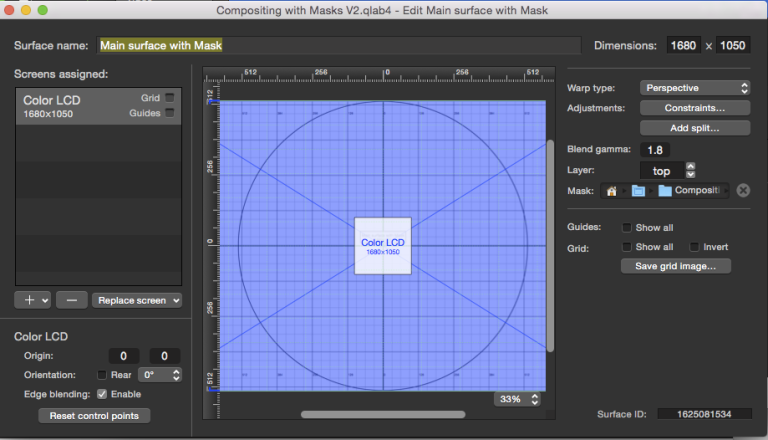Click the Save grid image... button
This screenshot has height=440, width=768.
click(675, 266)
